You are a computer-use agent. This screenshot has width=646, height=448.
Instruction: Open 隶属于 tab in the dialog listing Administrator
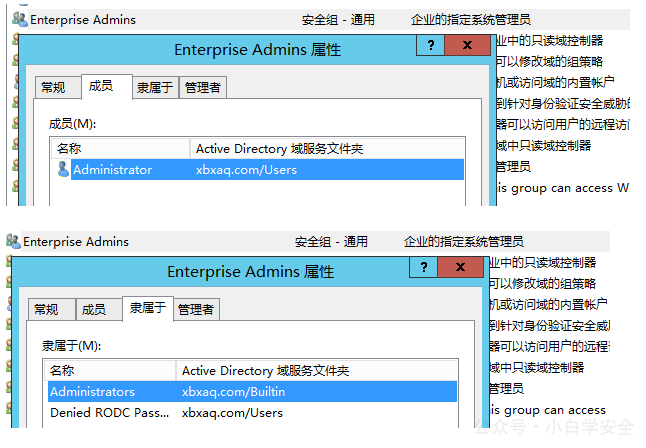point(155,87)
